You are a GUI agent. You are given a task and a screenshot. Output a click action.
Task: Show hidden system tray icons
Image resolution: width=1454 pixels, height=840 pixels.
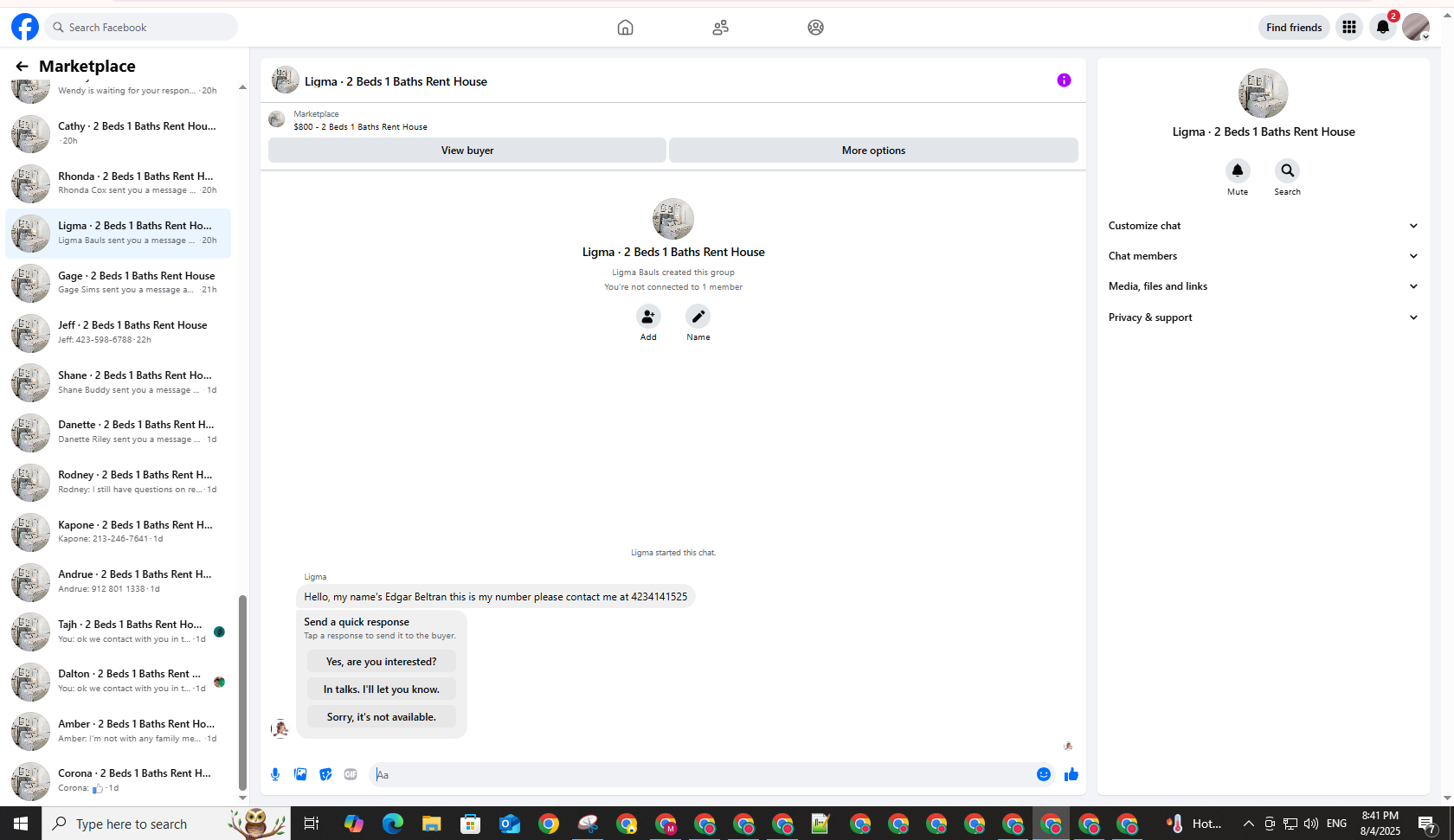1248,824
